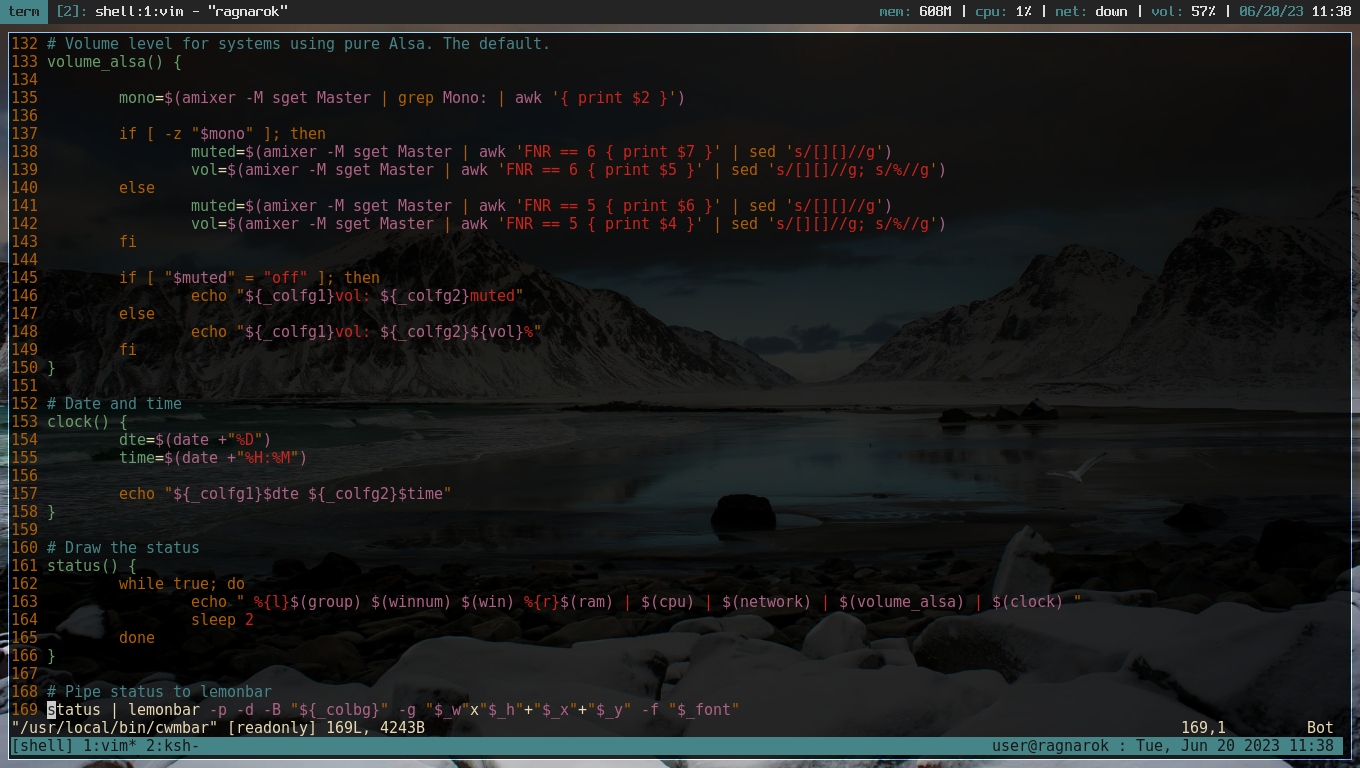Click the window title "shell:1:vim - ragnarok"

[x=192, y=12]
